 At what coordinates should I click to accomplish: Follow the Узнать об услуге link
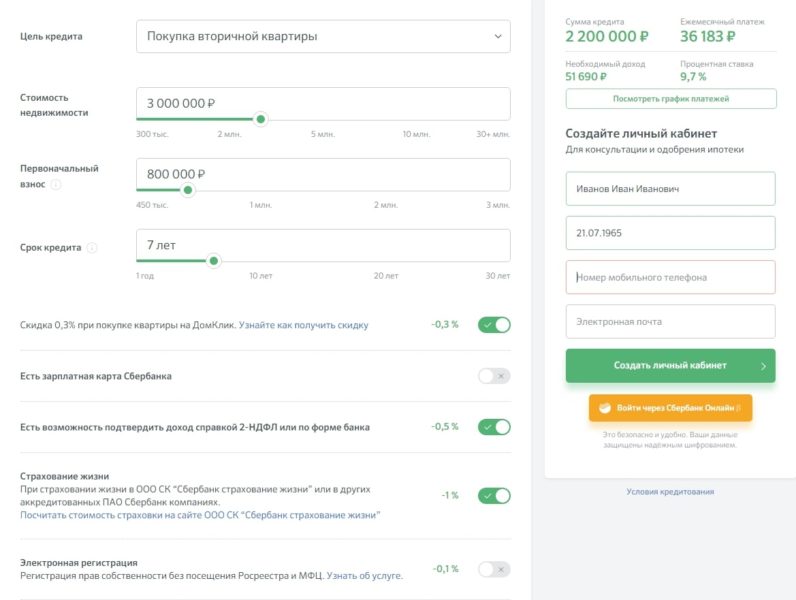364,576
